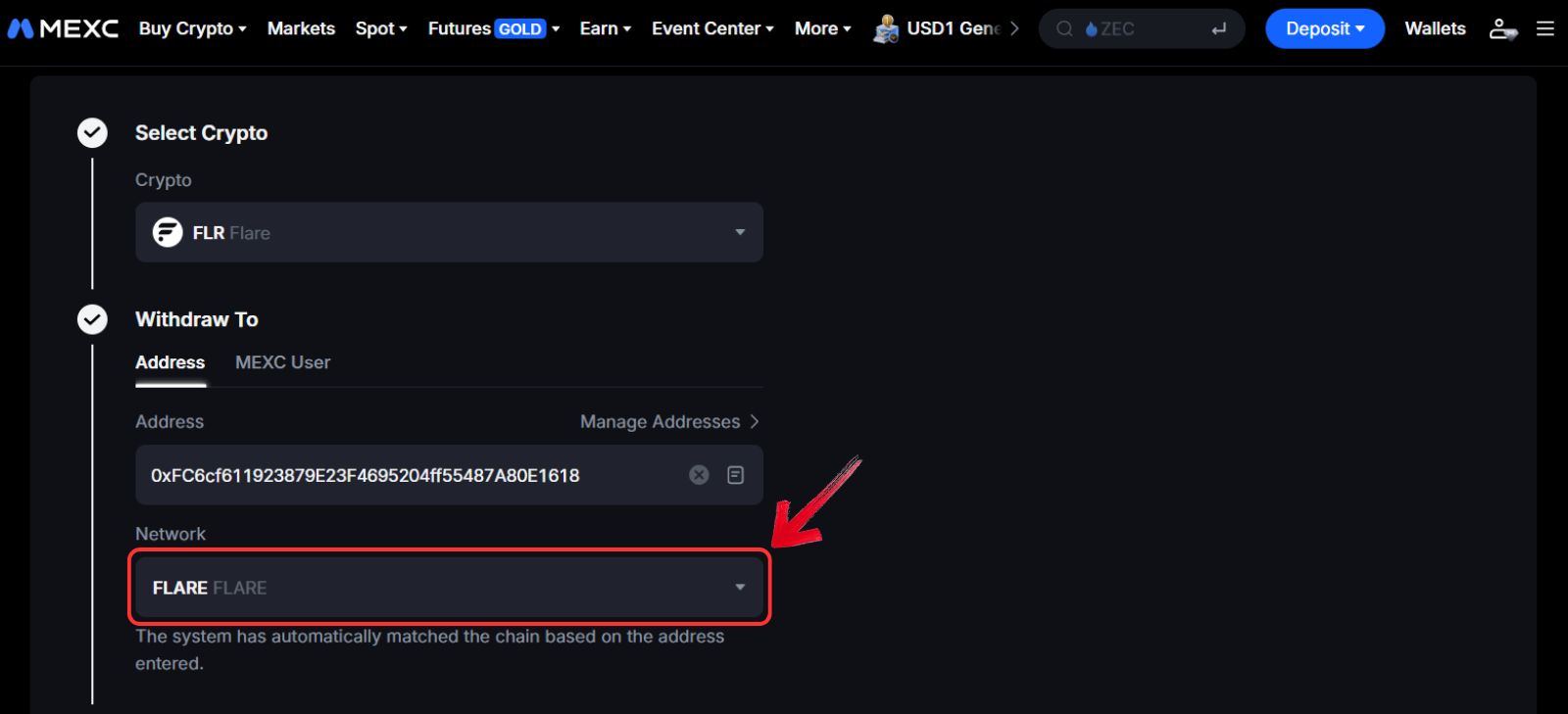Viewport: 1568px width, 714px height.
Task: Expand the Buy Crypto menu
Action: pyautogui.click(x=192, y=28)
